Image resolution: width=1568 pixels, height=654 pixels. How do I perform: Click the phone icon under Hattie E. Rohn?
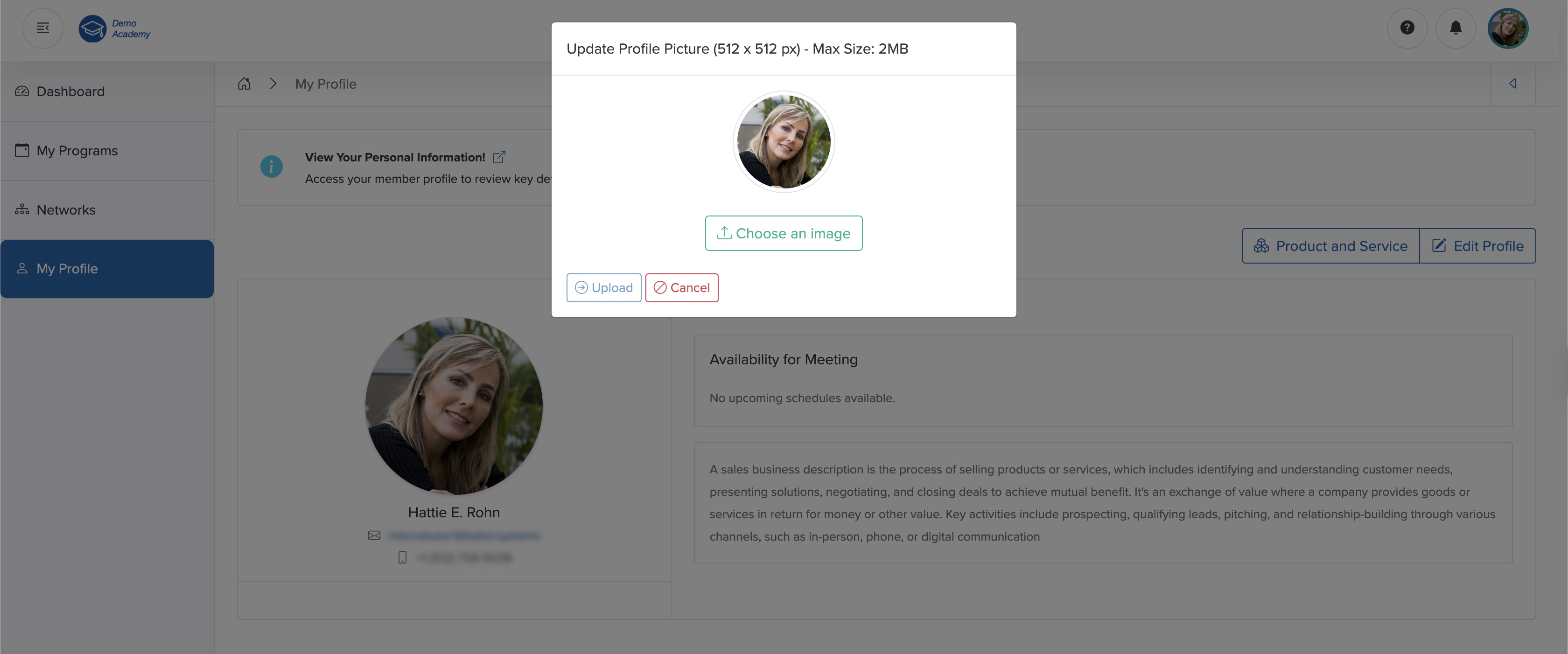click(x=402, y=557)
